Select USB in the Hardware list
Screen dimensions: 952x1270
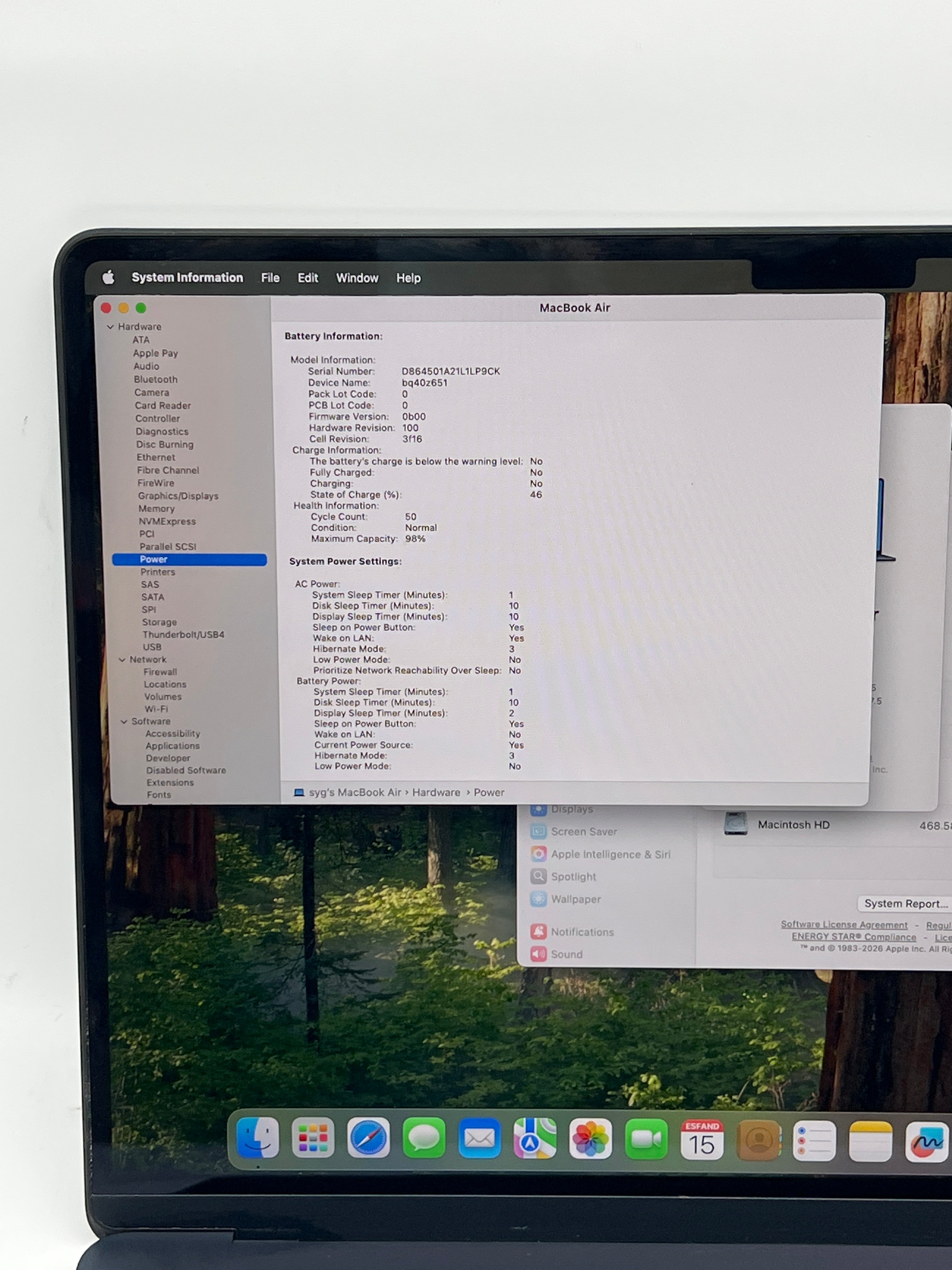(x=152, y=647)
